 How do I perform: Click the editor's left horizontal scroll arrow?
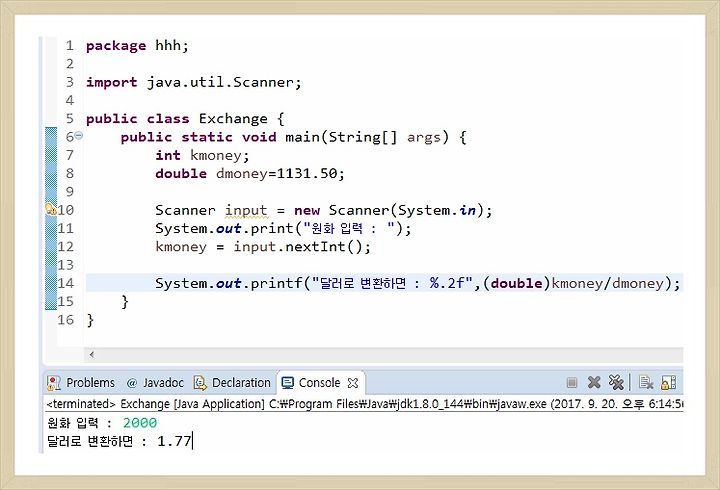(x=92, y=354)
